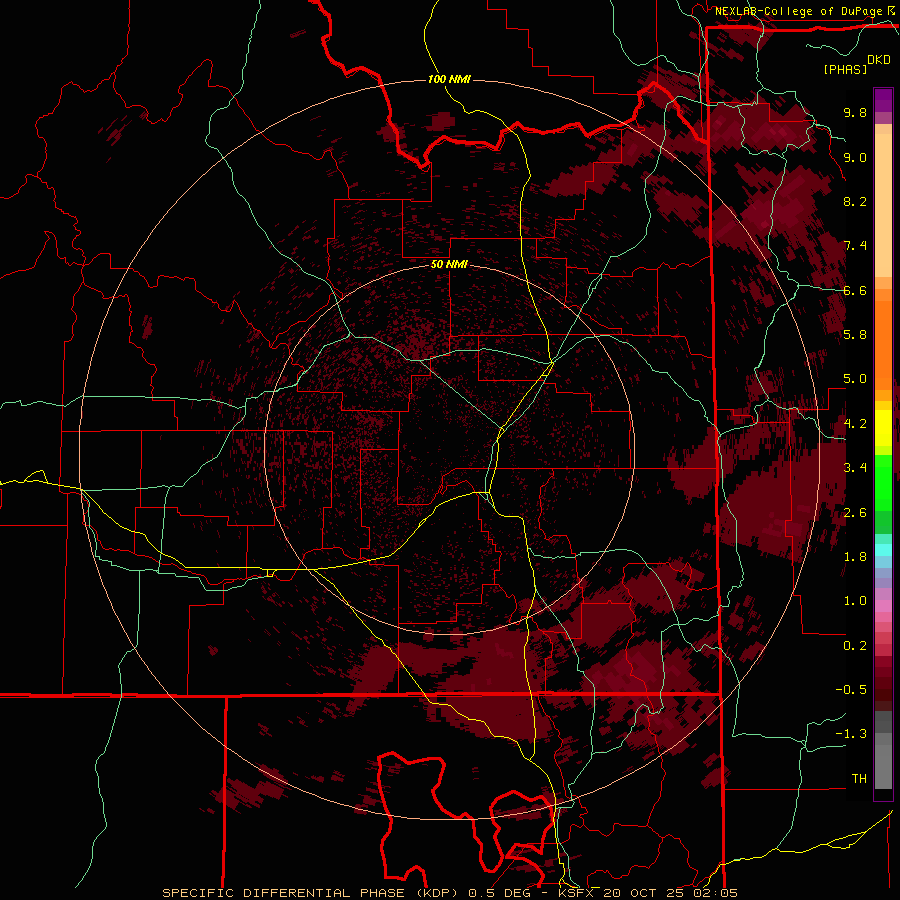The width and height of the screenshot is (900, 900).
Task: Click the 6.6 value on the color scale
Action: [x=855, y=290]
